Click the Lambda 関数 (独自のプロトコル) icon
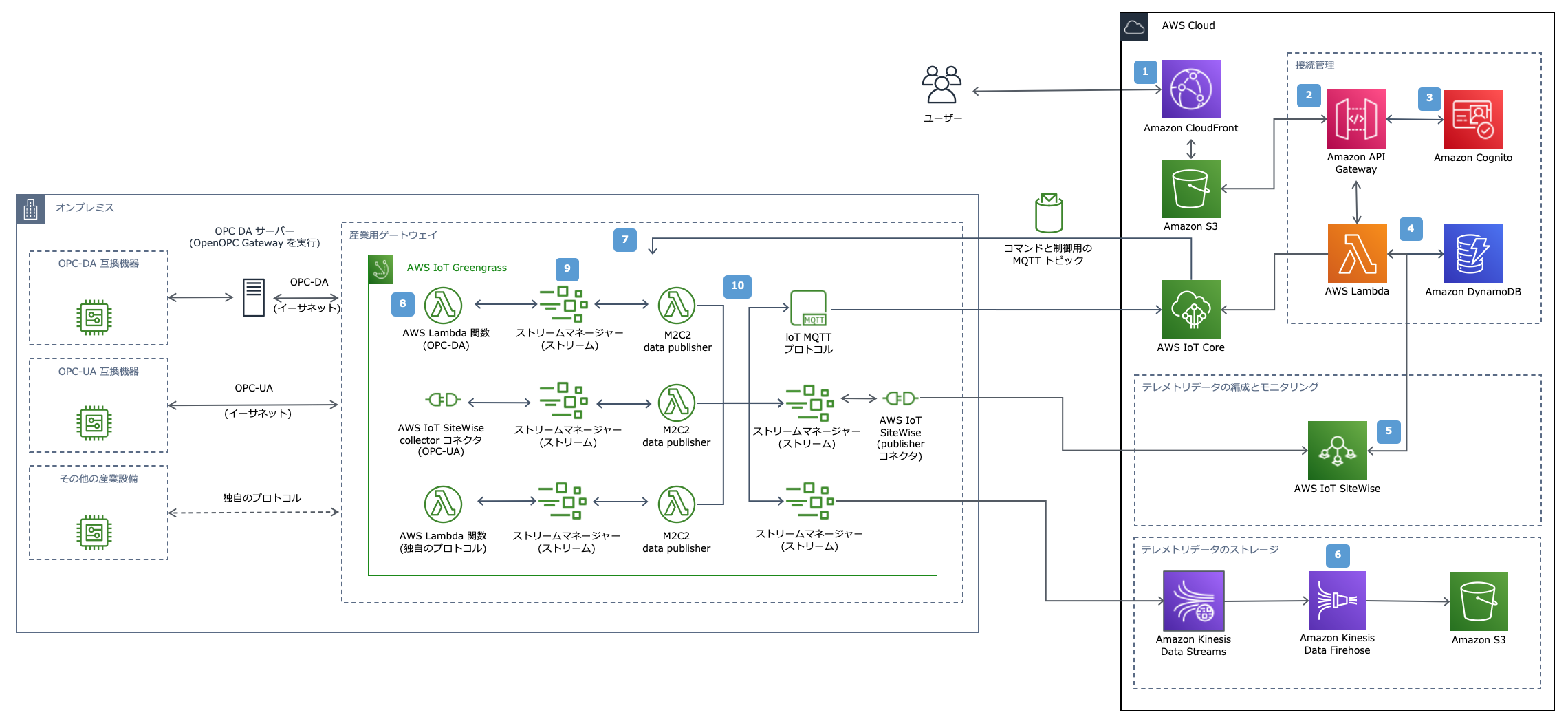 click(443, 504)
